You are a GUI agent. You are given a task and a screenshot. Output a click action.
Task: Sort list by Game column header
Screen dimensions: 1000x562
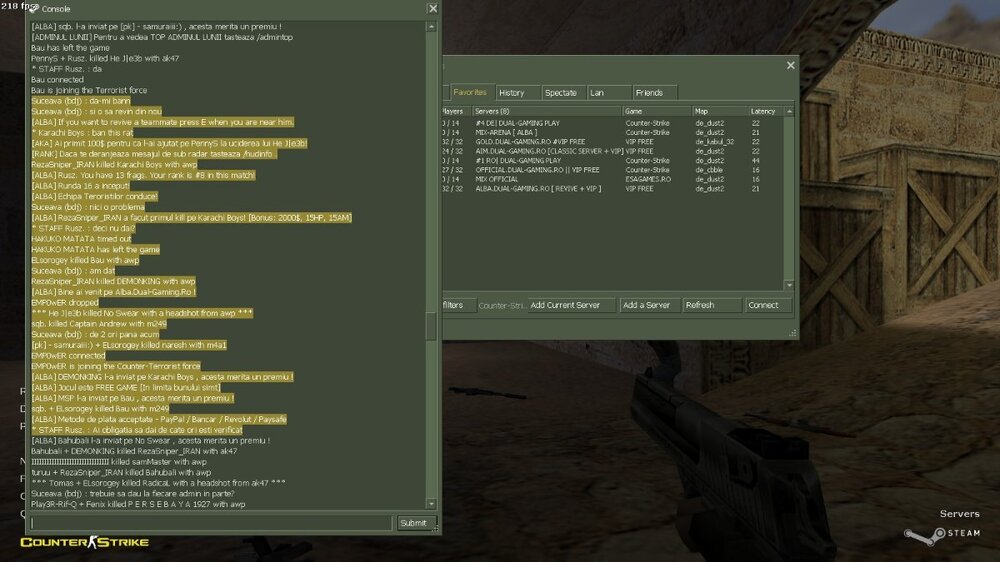tap(656, 111)
